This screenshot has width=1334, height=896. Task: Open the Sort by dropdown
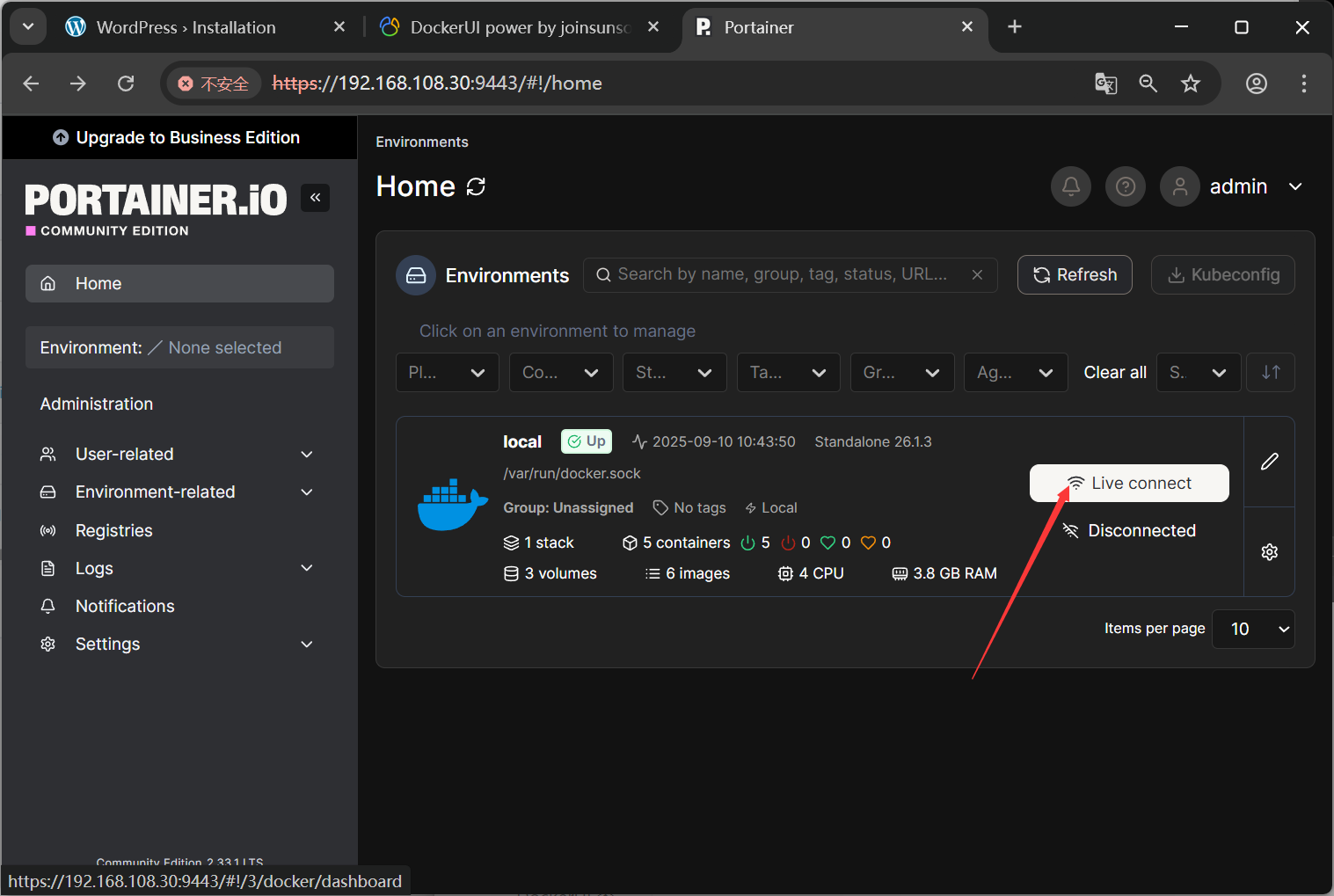[1199, 372]
